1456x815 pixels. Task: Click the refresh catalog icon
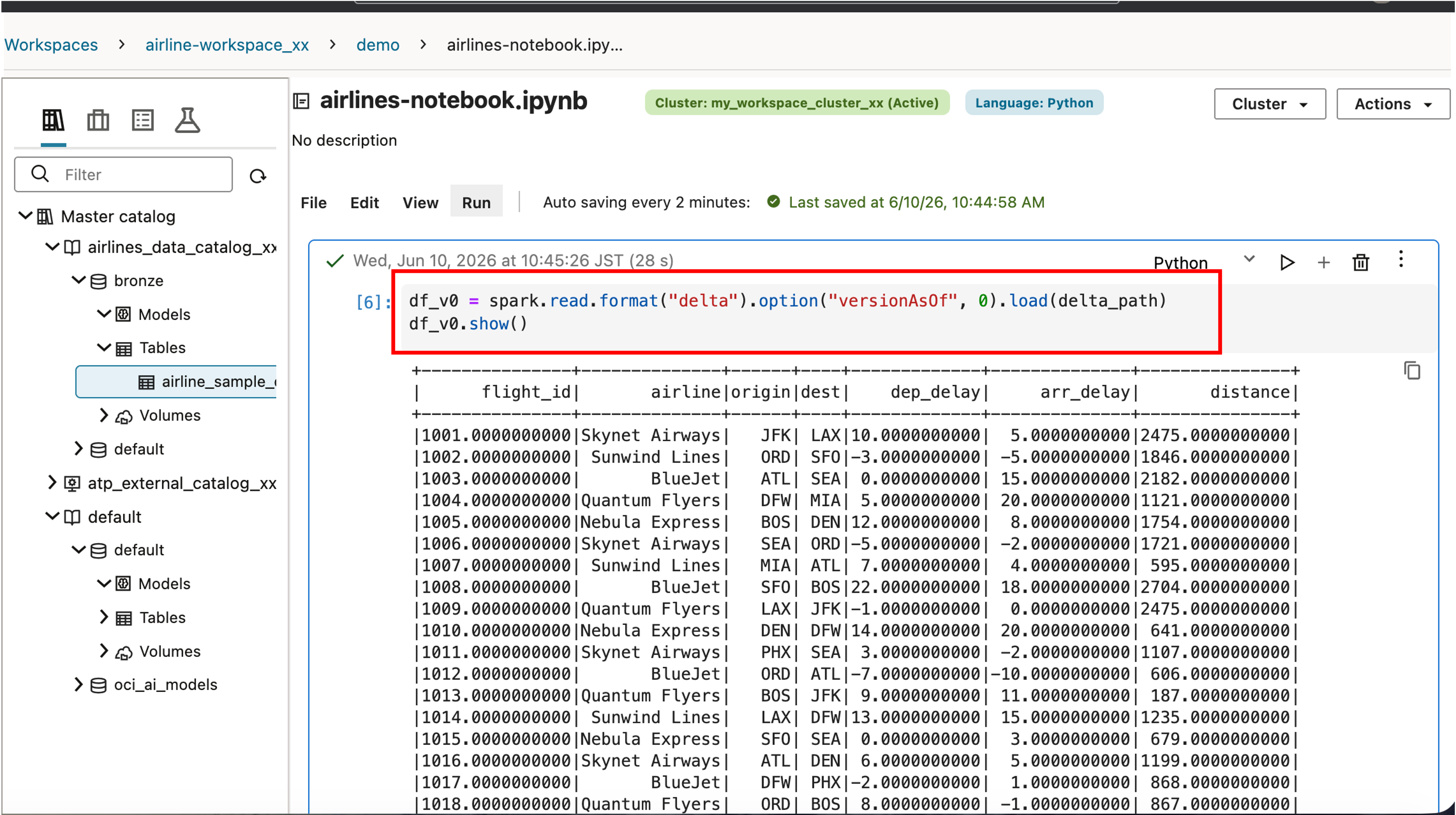(x=258, y=176)
